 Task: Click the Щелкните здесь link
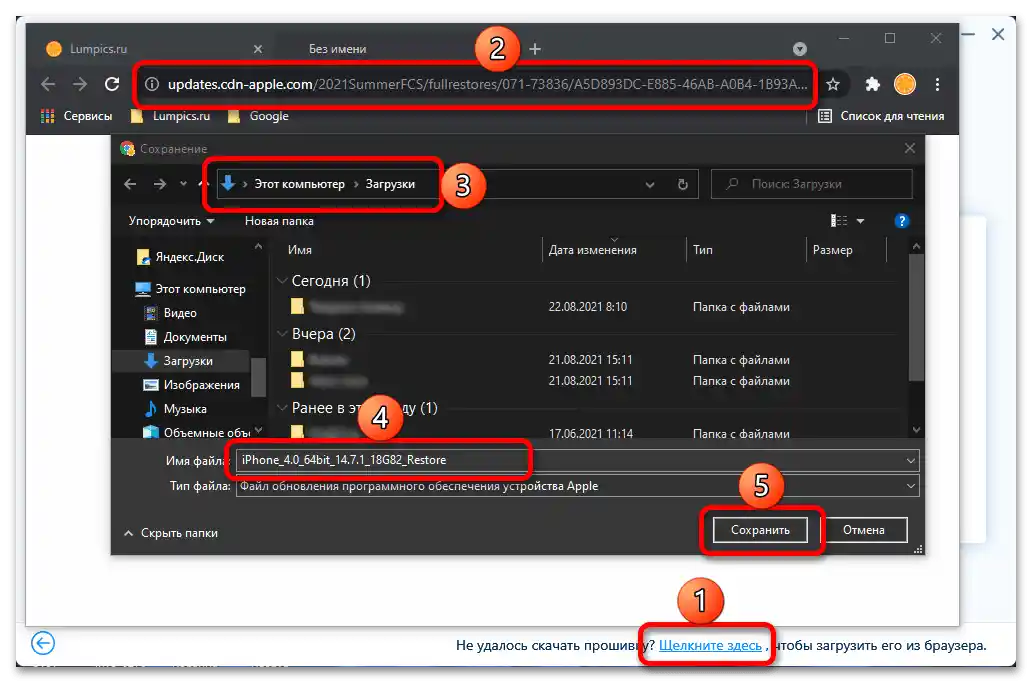[x=710, y=645]
